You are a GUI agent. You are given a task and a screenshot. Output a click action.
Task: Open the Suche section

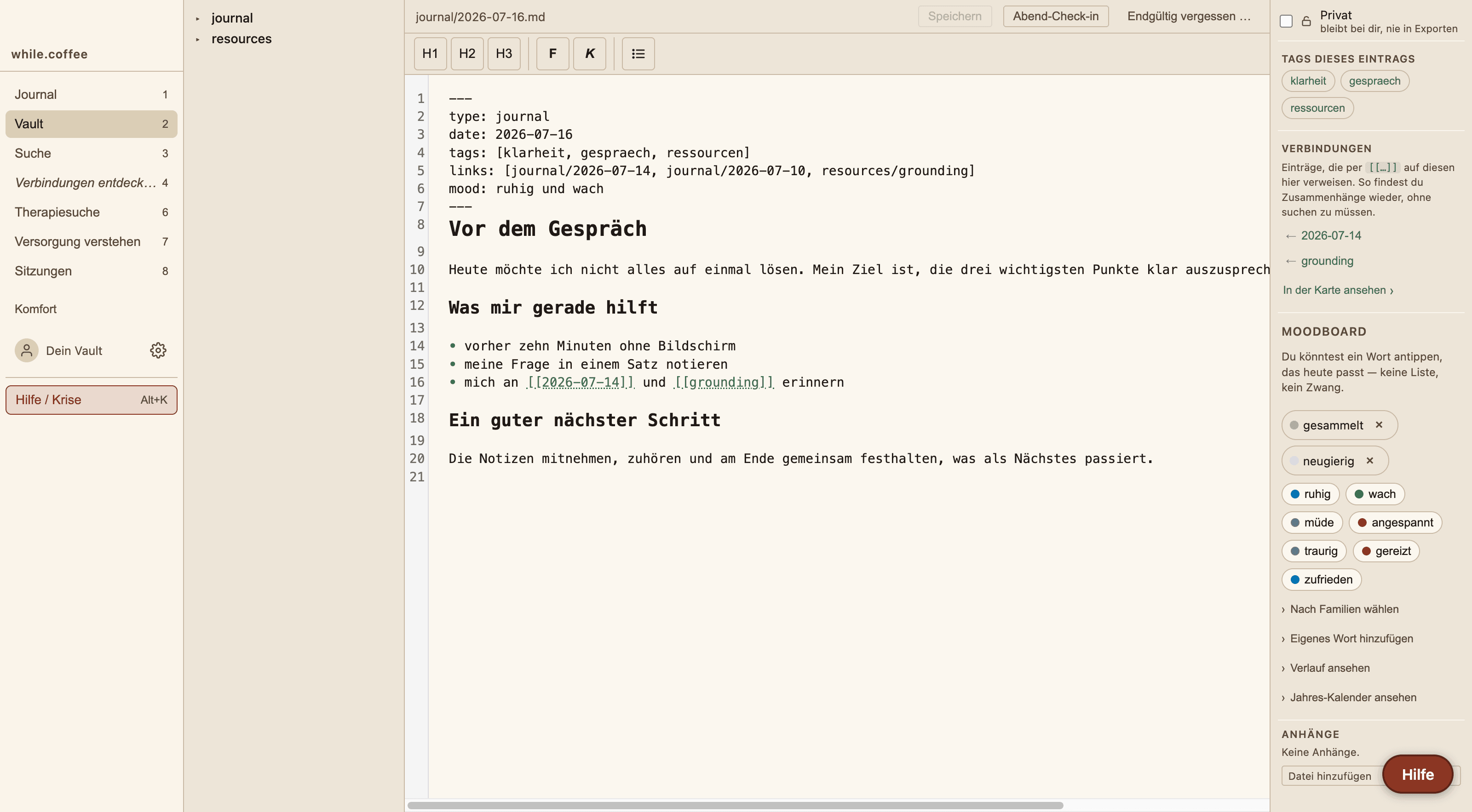coord(92,153)
